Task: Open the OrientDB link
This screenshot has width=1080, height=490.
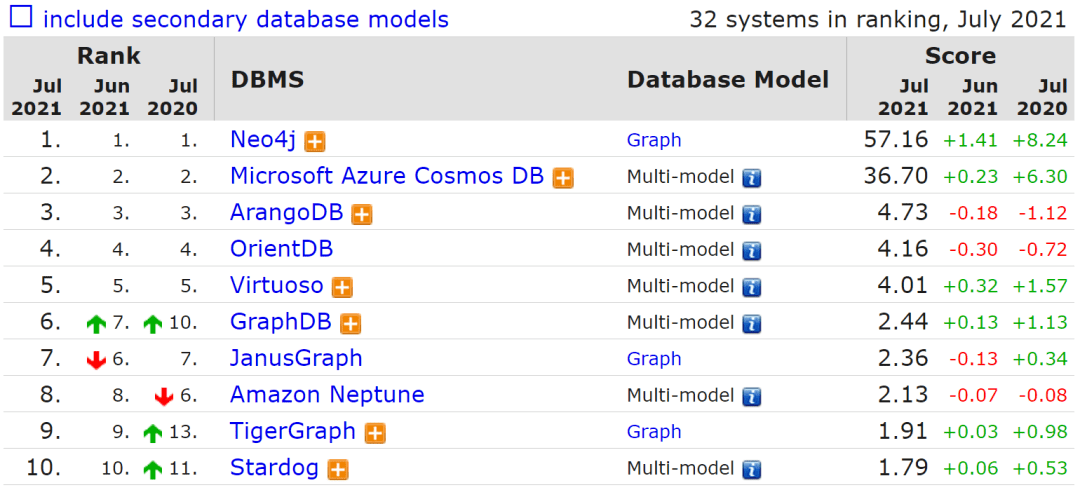Action: 282,249
